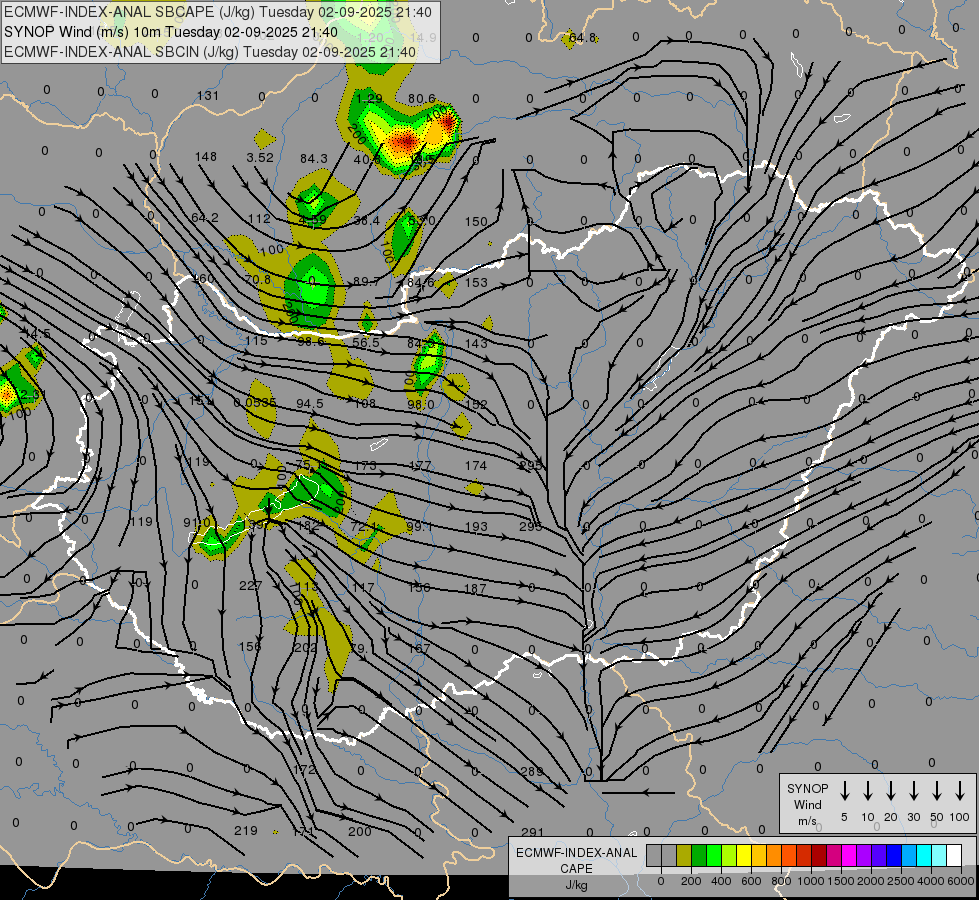Click the 'SYNOP Wind (m/s) 10m' title line
979x900 pixels.
(x=170, y=32)
